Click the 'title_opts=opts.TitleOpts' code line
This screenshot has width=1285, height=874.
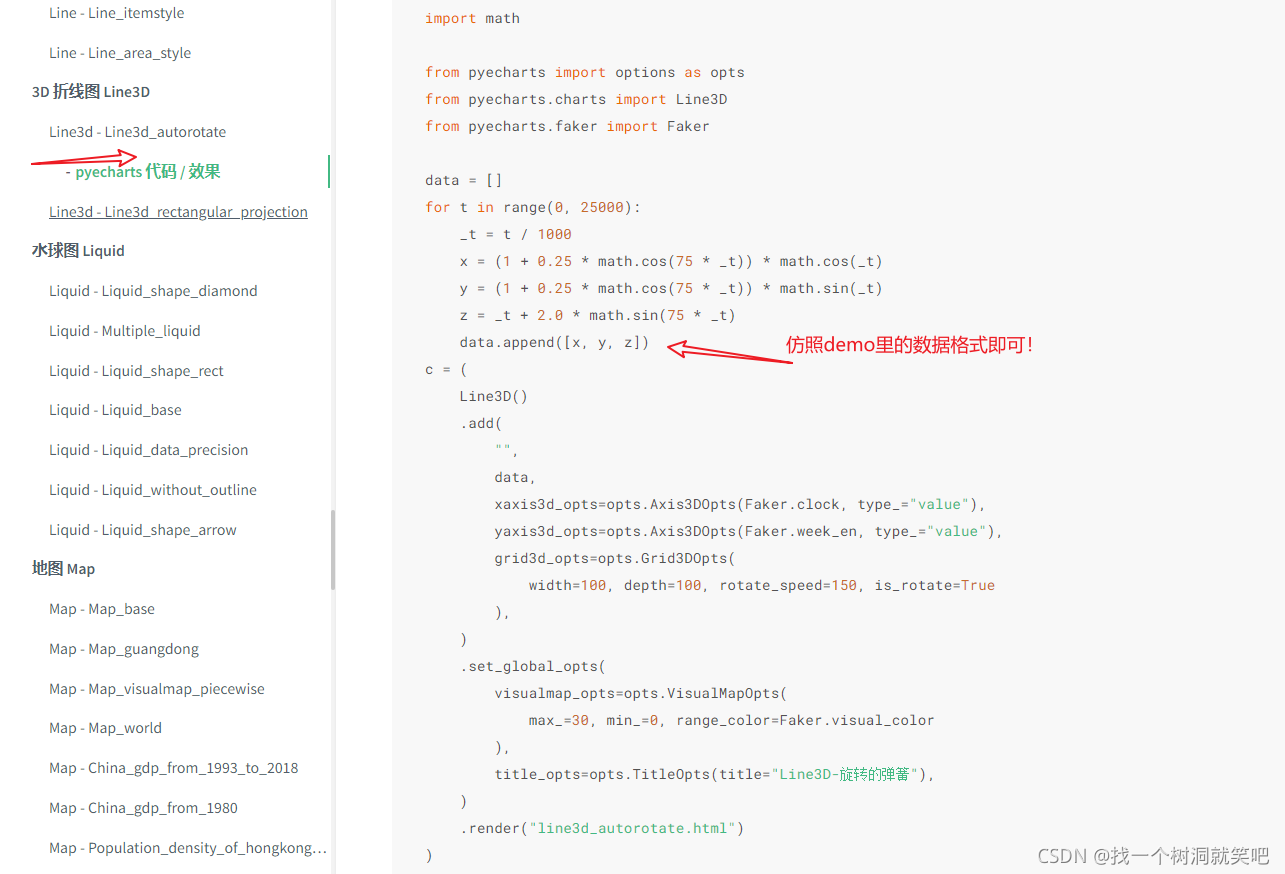click(x=714, y=774)
